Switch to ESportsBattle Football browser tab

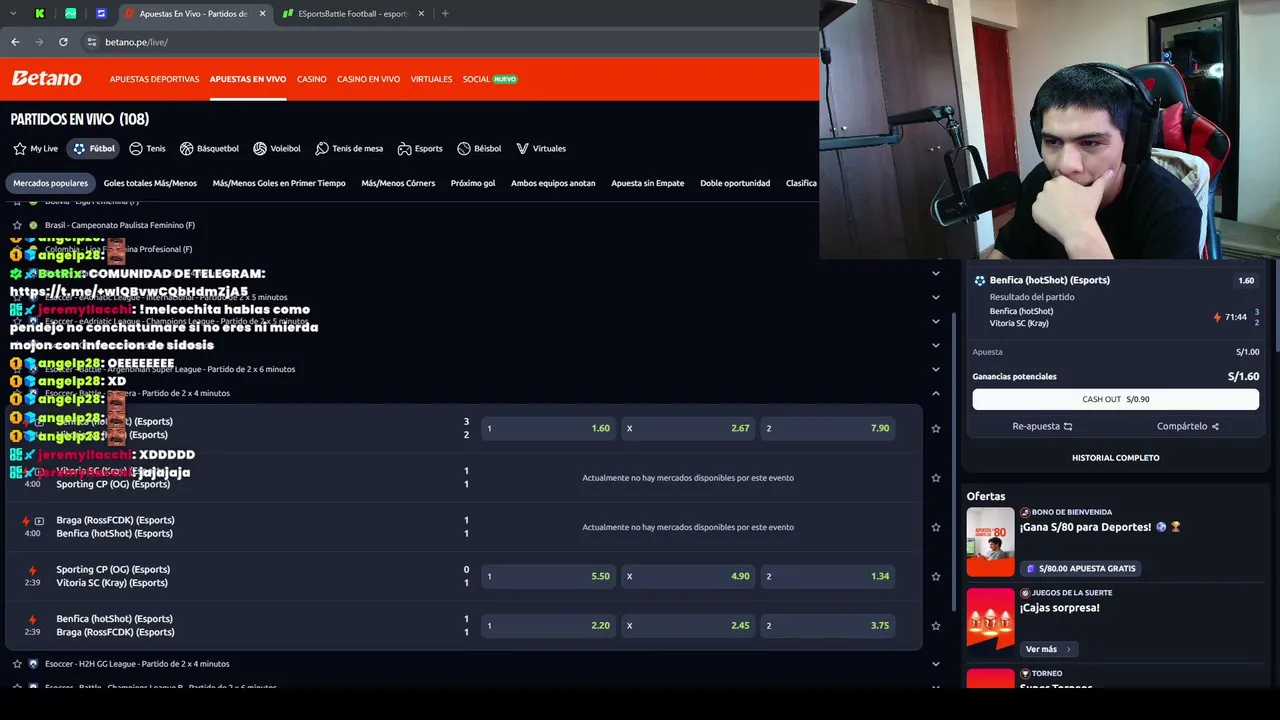pyautogui.click(x=353, y=14)
